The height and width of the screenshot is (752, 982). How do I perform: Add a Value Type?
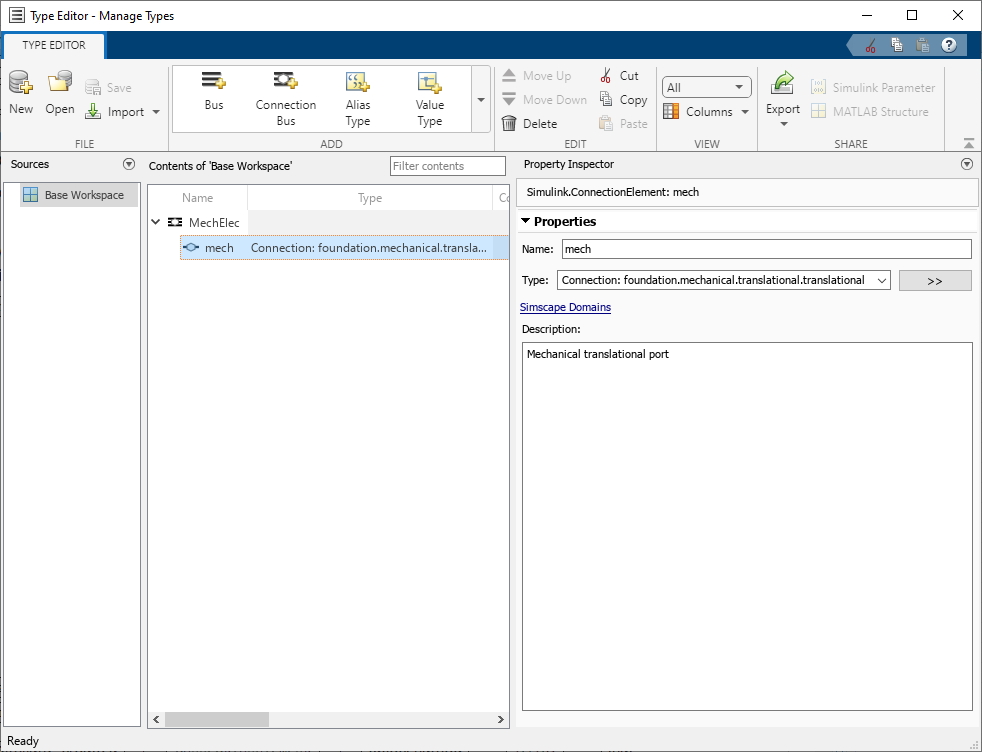coord(430,99)
